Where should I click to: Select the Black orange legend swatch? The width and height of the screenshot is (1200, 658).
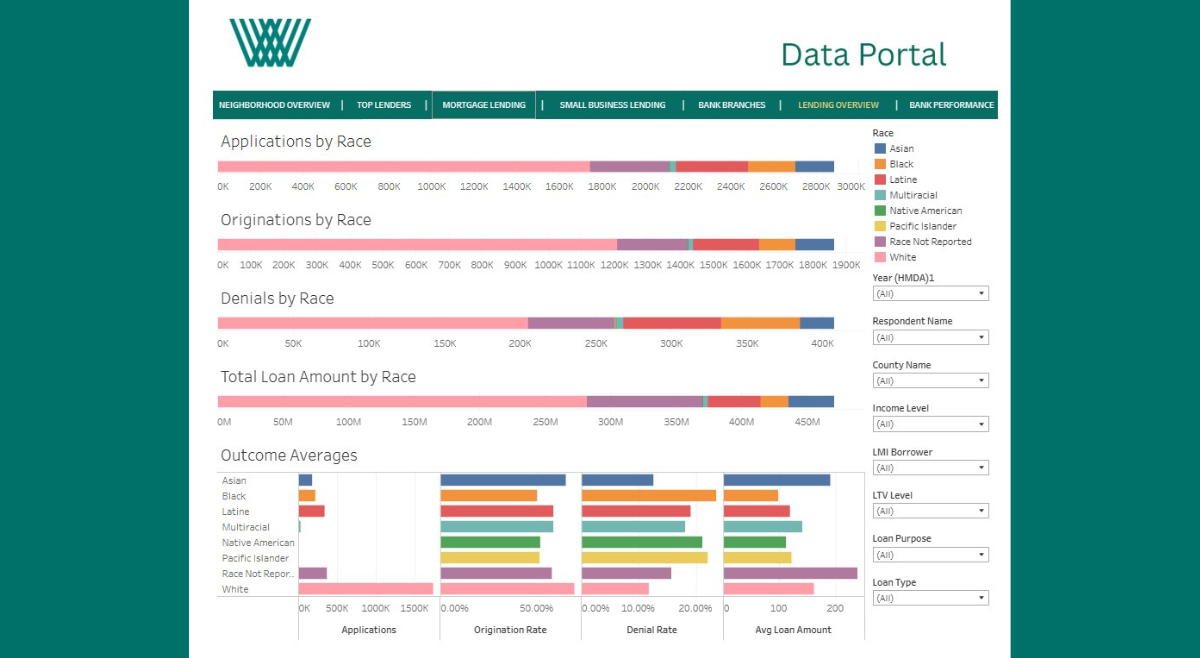(x=880, y=164)
